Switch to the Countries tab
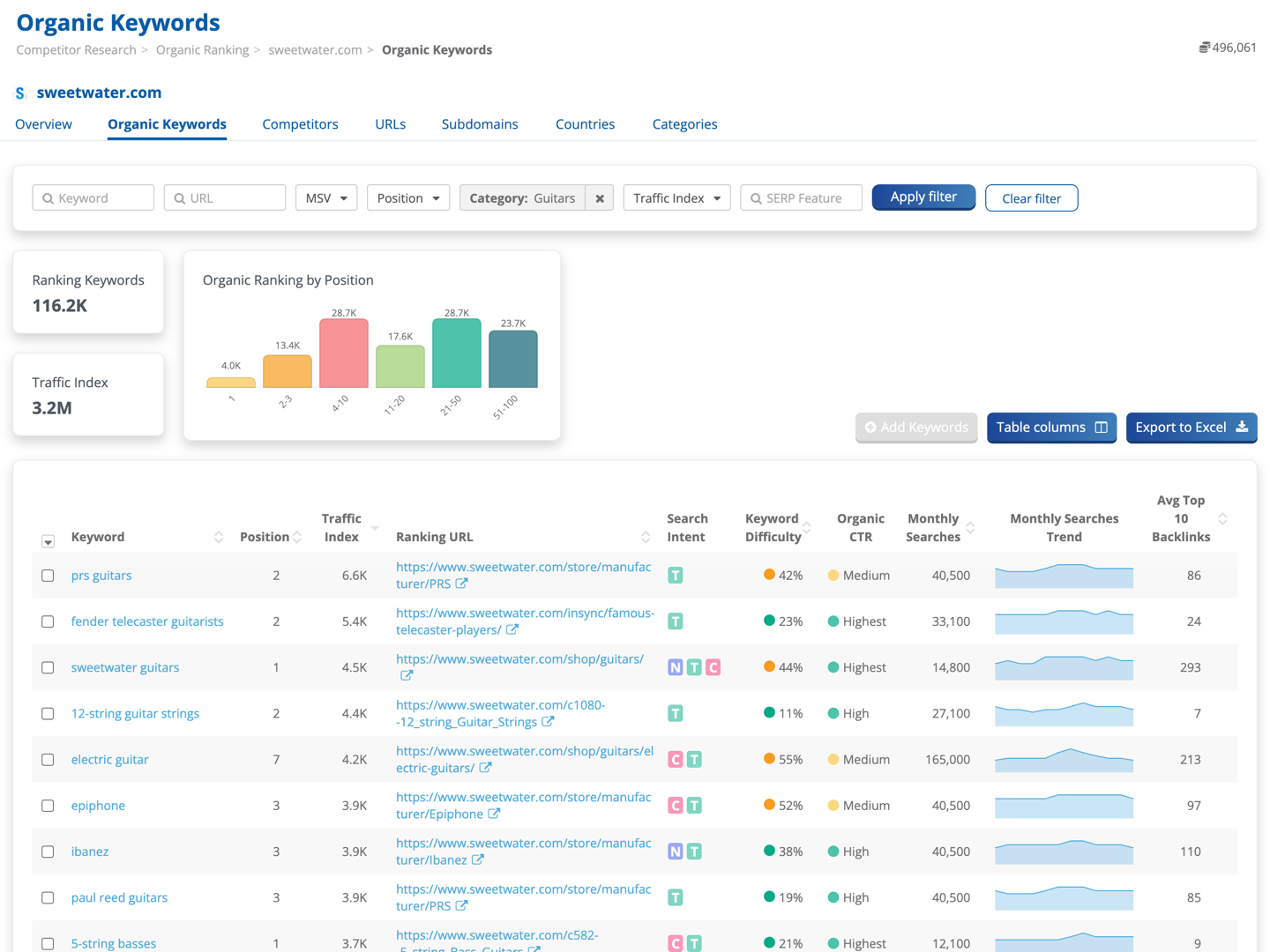The height and width of the screenshot is (952, 1270). [x=585, y=124]
